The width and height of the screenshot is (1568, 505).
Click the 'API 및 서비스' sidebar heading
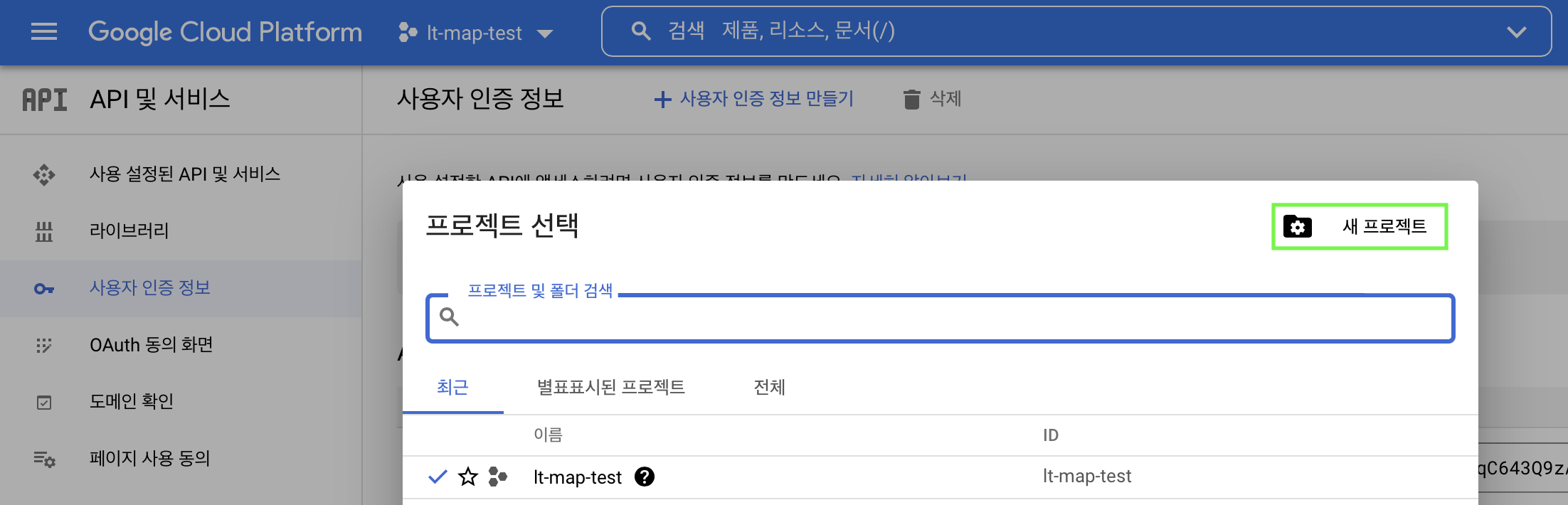pyautogui.click(x=160, y=100)
